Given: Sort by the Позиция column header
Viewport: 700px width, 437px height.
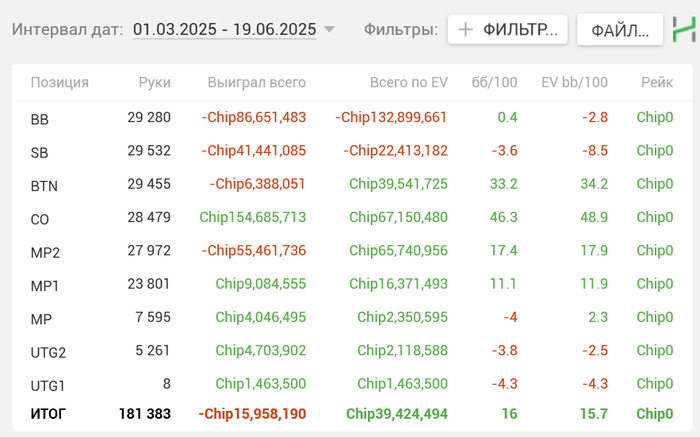Looking at the screenshot, I should (x=60, y=82).
